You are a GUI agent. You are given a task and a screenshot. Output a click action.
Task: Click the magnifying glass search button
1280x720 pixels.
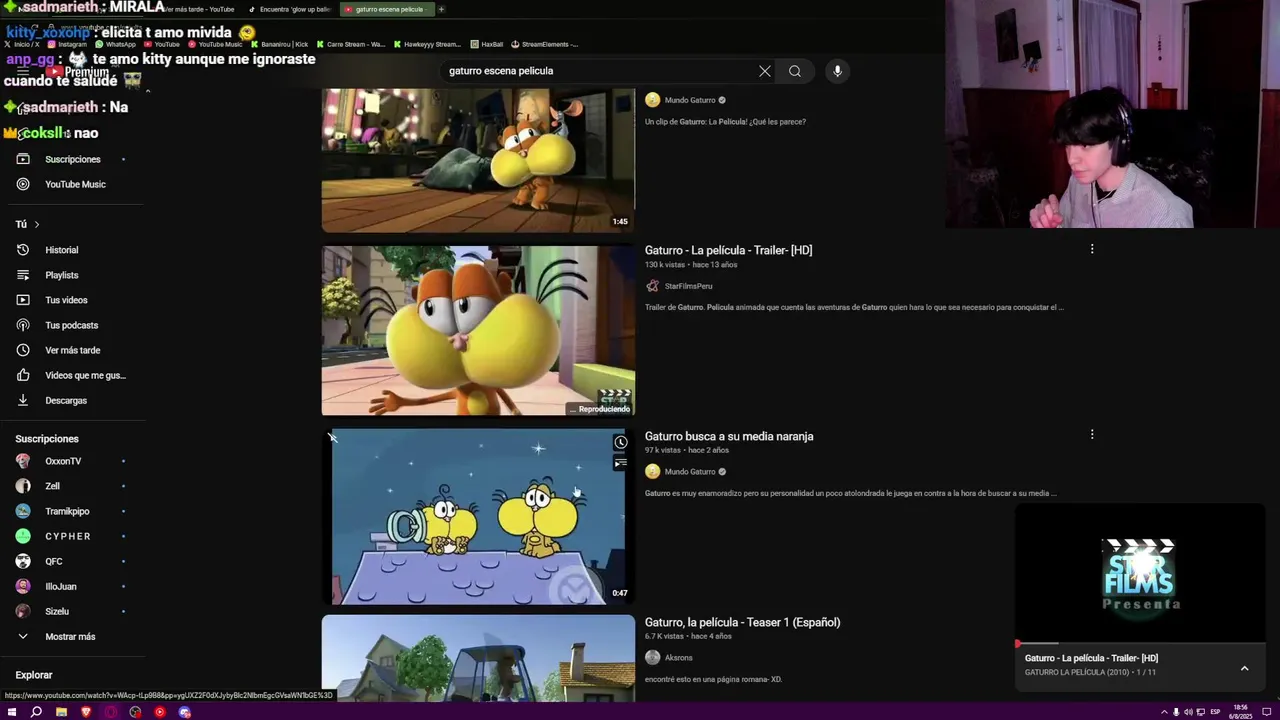(795, 71)
